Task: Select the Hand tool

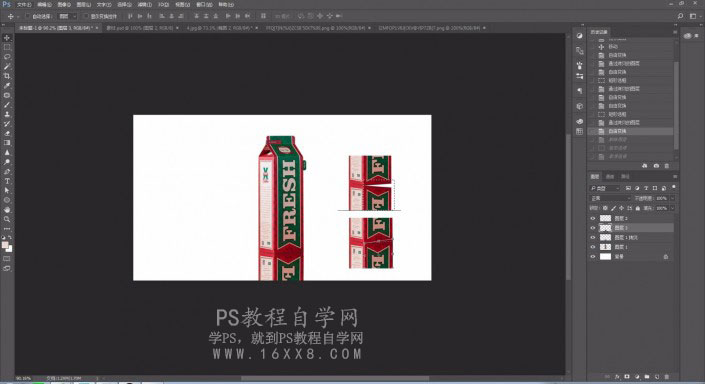Action: tap(7, 210)
